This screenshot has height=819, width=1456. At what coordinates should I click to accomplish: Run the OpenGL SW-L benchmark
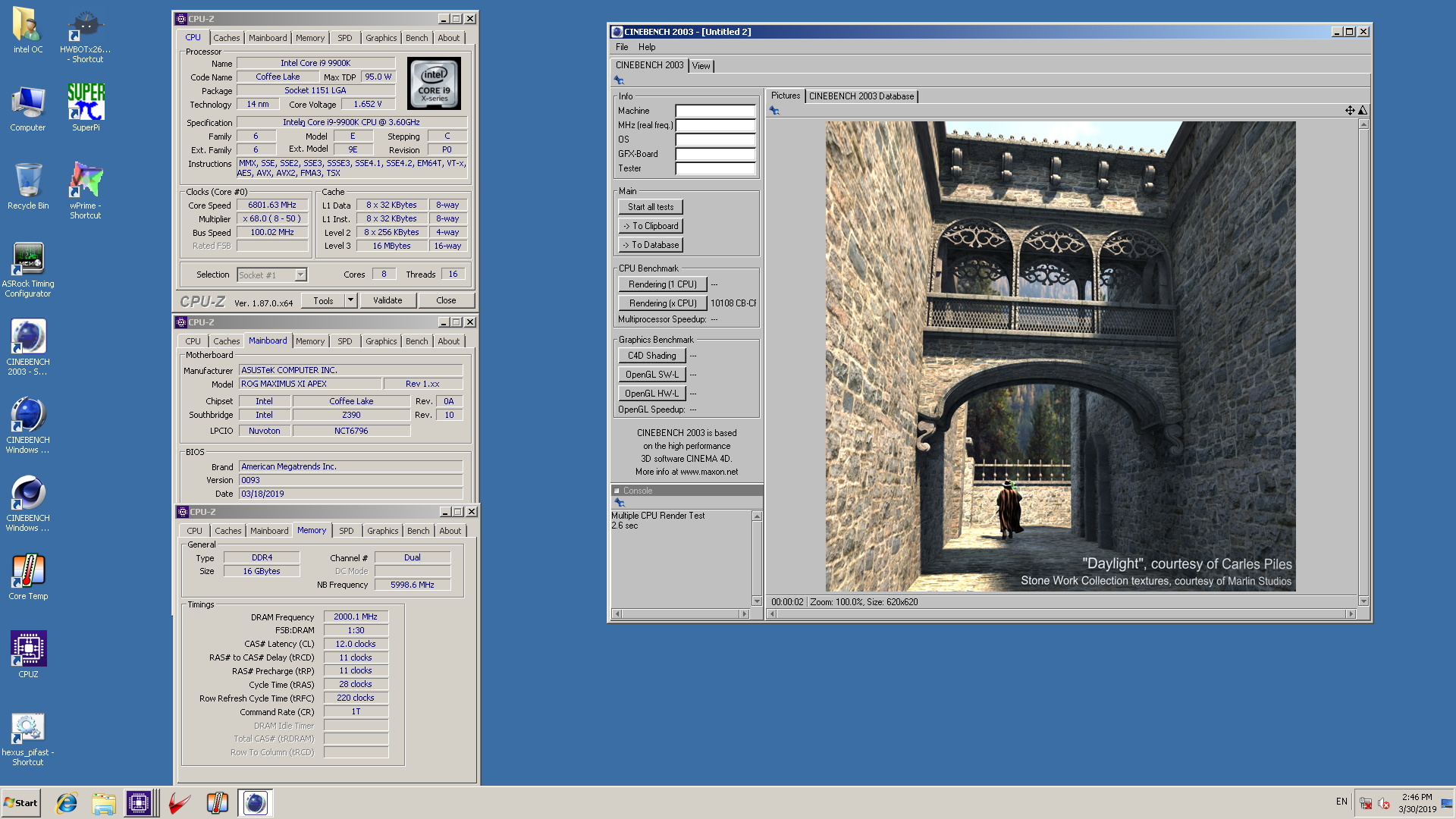pyautogui.click(x=652, y=375)
